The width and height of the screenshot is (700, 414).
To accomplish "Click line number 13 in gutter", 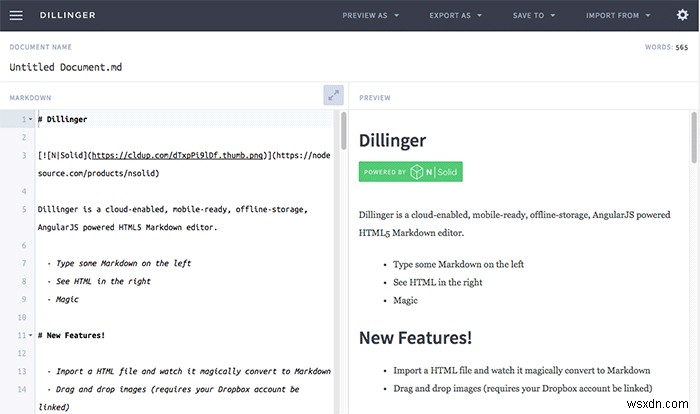I will point(22,371).
